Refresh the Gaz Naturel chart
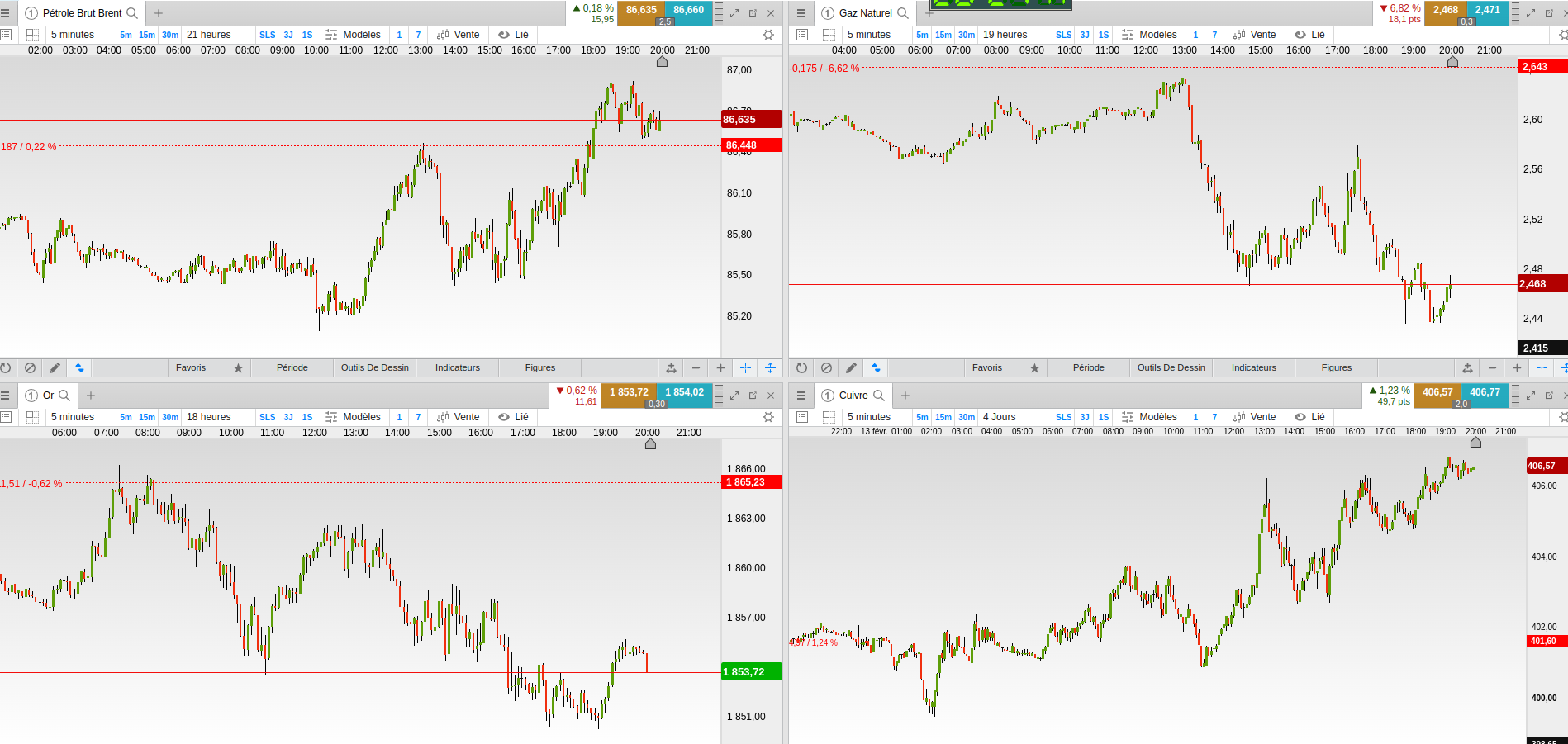The image size is (1568, 744). [801, 368]
